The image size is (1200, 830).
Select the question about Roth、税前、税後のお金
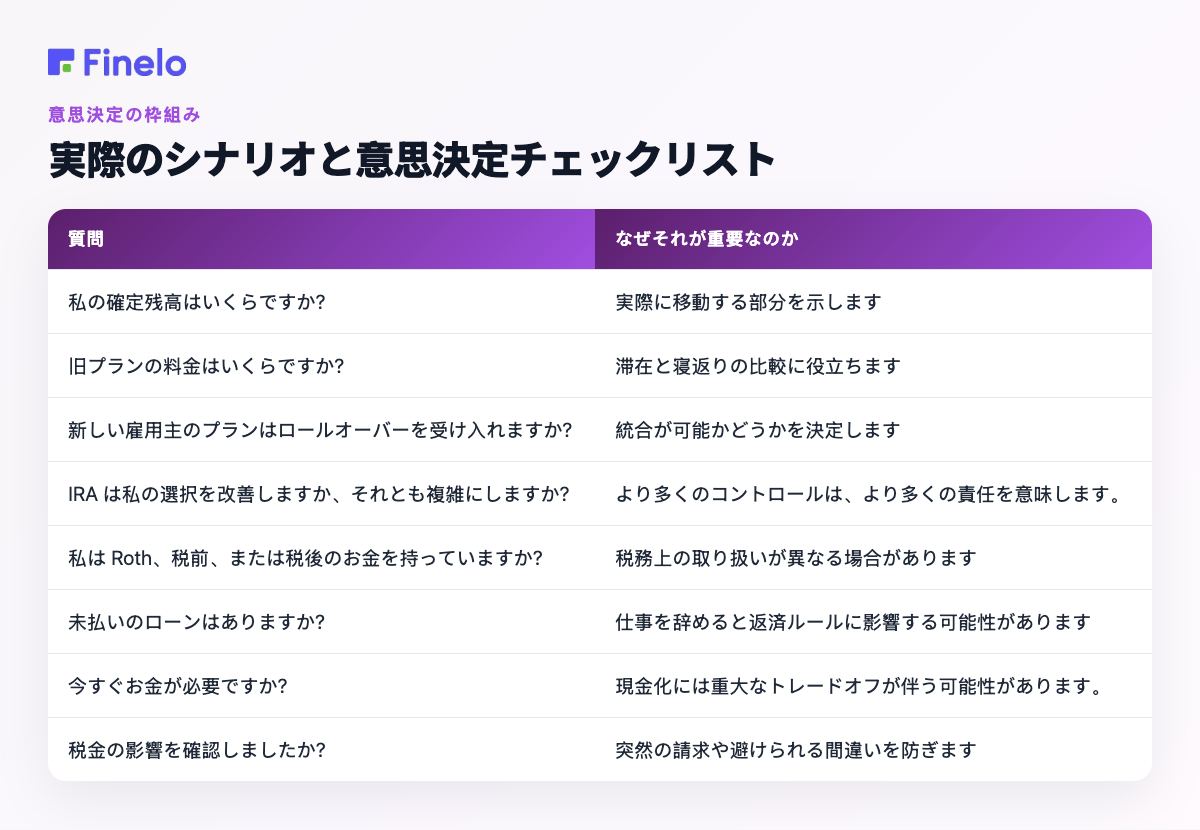point(321,557)
